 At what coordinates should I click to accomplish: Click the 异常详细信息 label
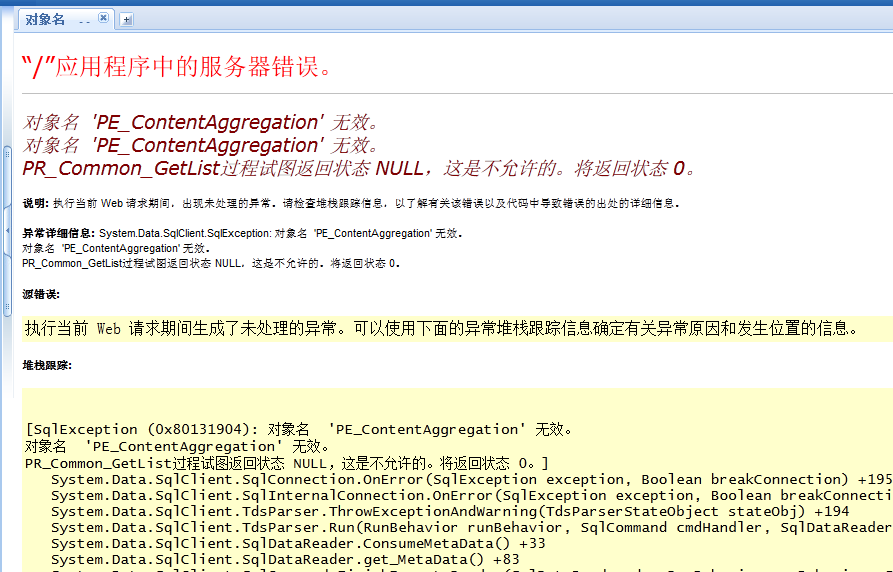tap(59, 233)
